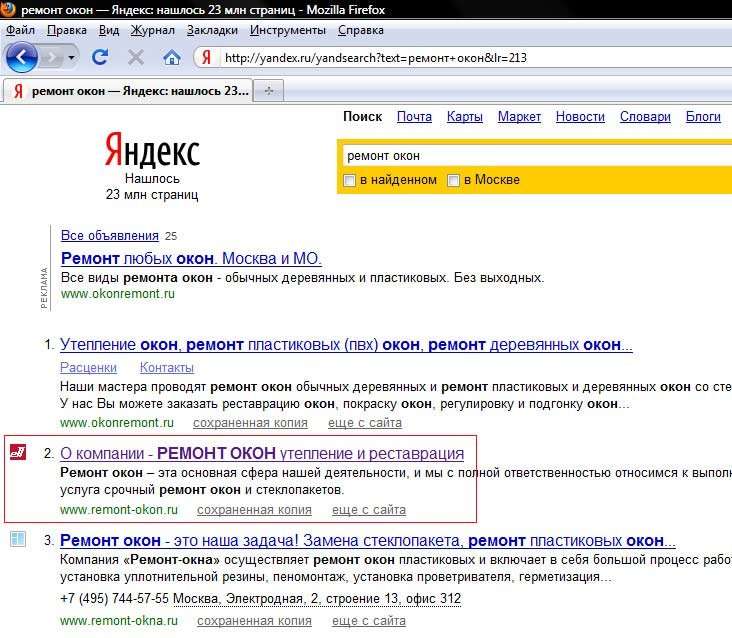Screen dimensions: 732x638
Task: Check the 'в Москве' checkbox
Action: [x=453, y=180]
